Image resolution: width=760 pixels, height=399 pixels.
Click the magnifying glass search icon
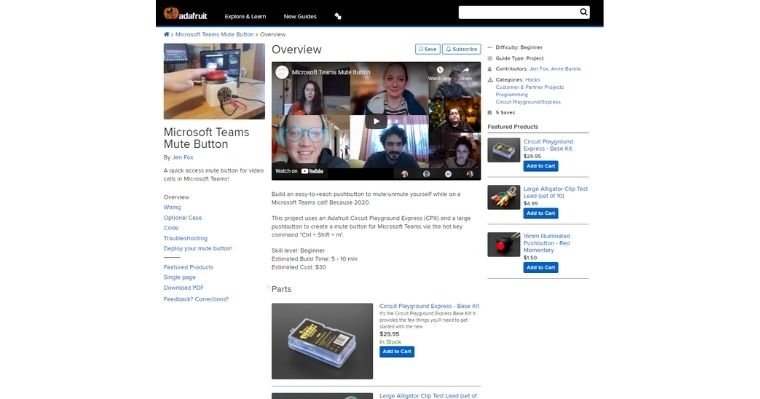point(584,12)
